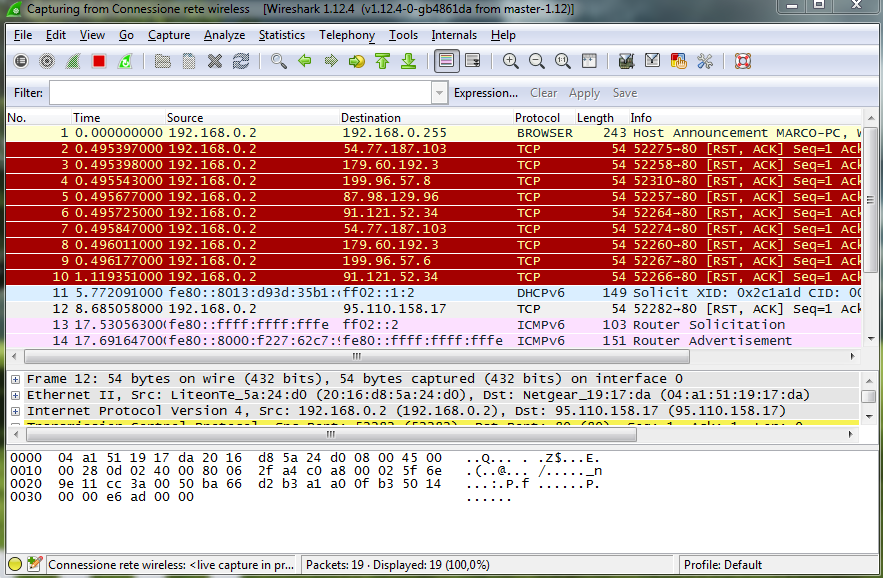Click inside the Filter text field
The image size is (883, 578).
[x=240, y=93]
